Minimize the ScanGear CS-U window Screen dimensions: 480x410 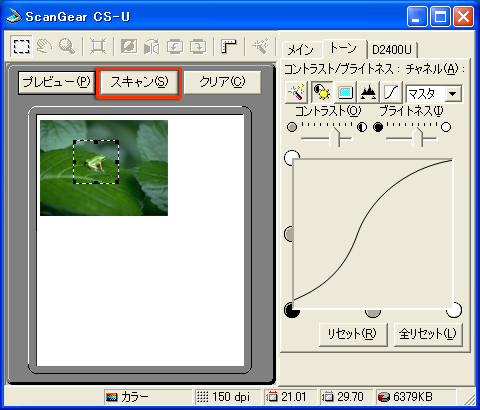(417, 17)
